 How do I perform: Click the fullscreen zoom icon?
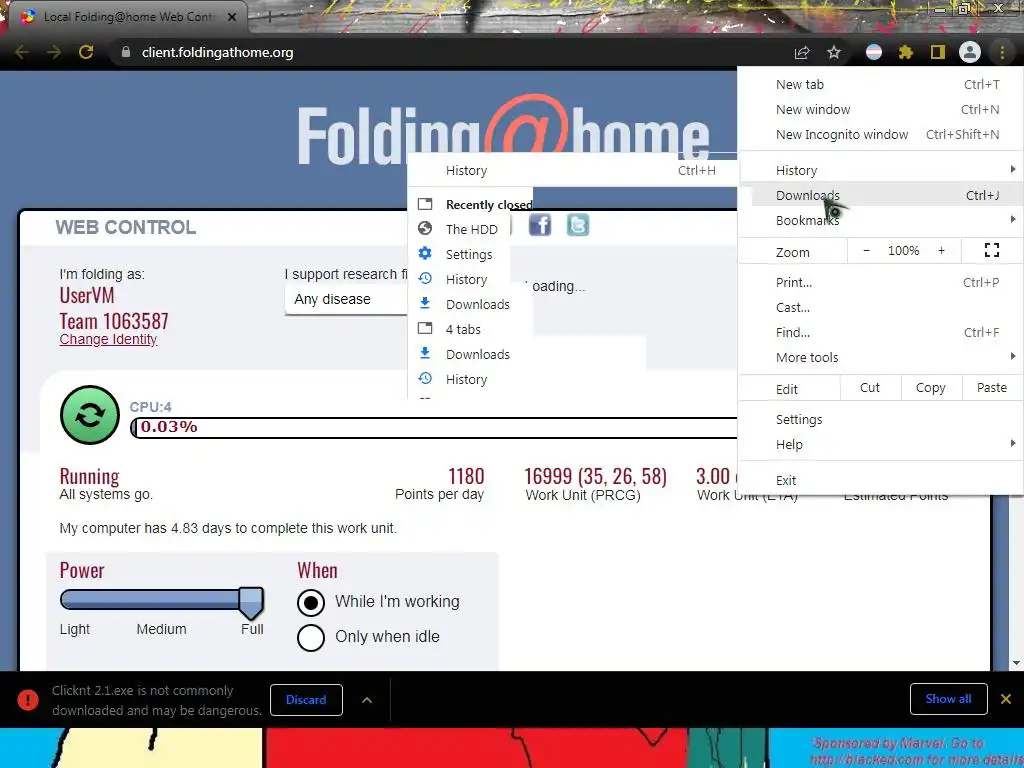click(x=991, y=250)
